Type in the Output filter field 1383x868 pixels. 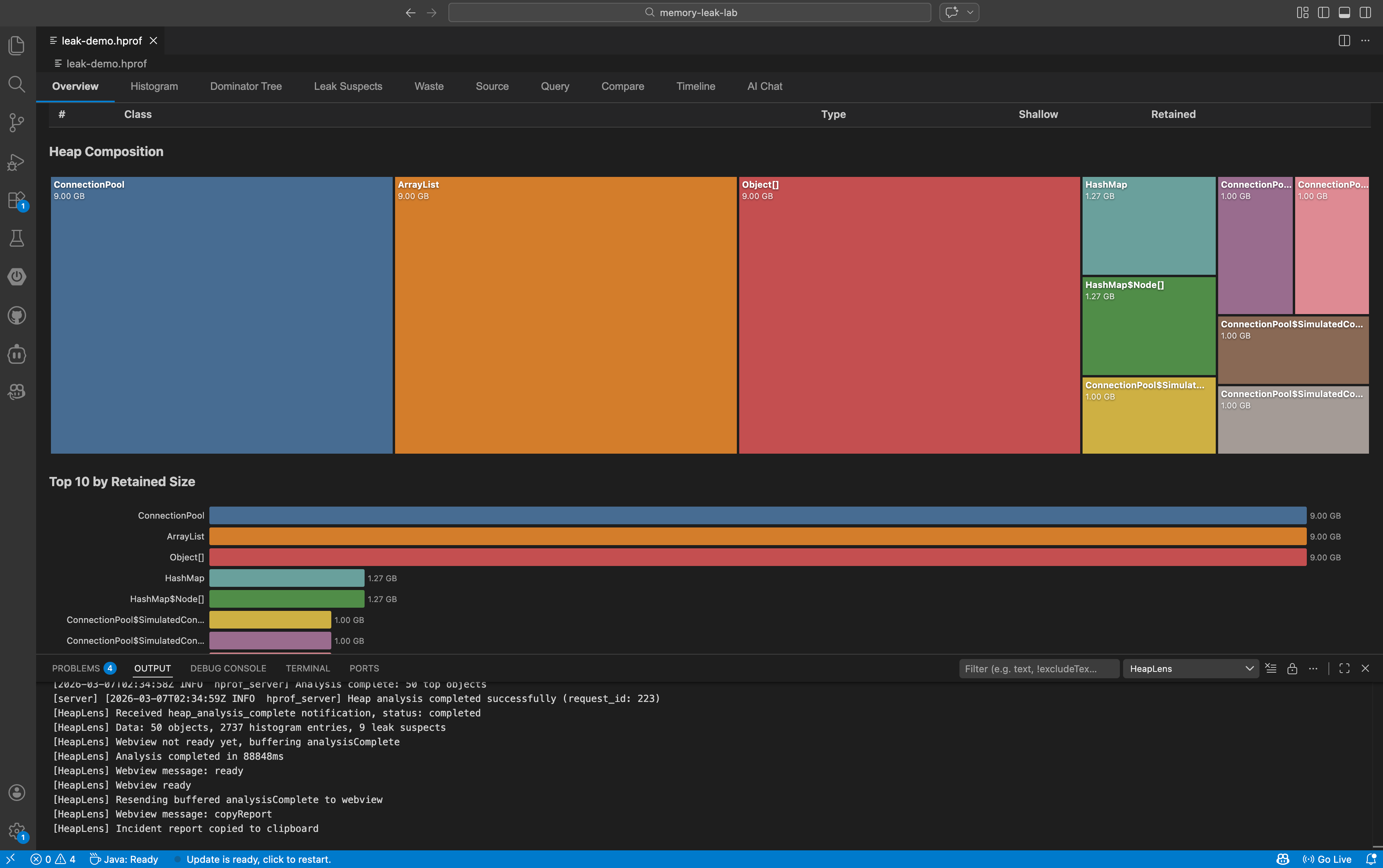click(1038, 668)
